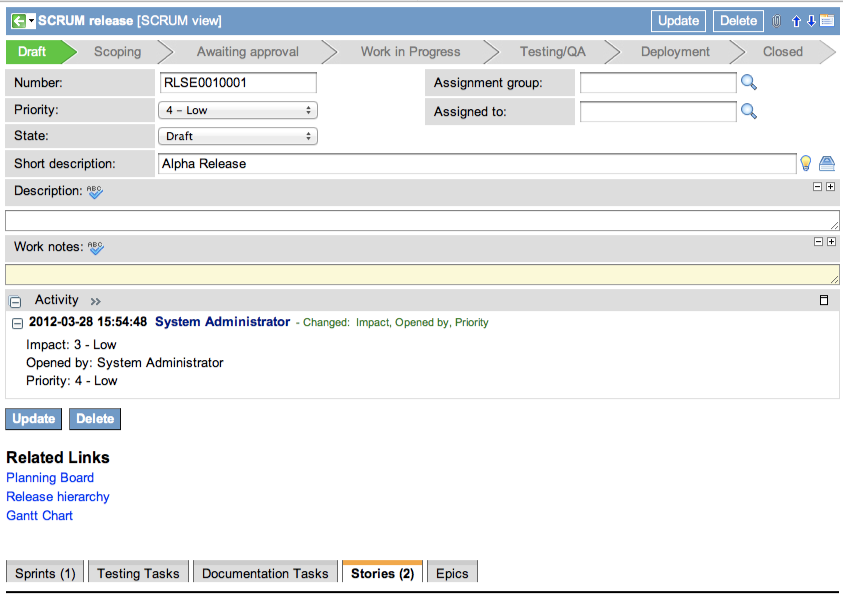Open the paperclip attachments icon
Image resolution: width=843 pixels, height=598 pixels.
point(776,21)
